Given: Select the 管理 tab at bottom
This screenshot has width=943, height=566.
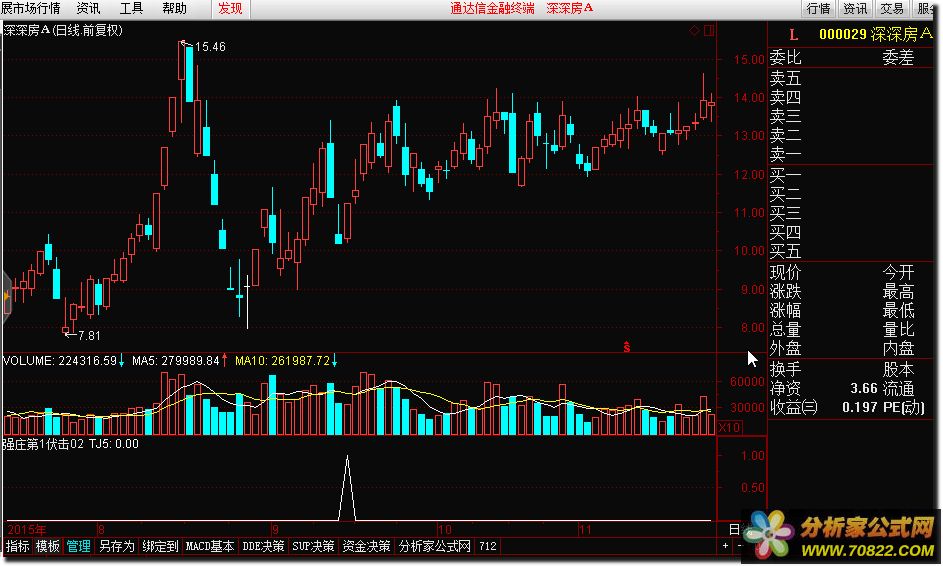Looking at the screenshot, I should pos(78,546).
